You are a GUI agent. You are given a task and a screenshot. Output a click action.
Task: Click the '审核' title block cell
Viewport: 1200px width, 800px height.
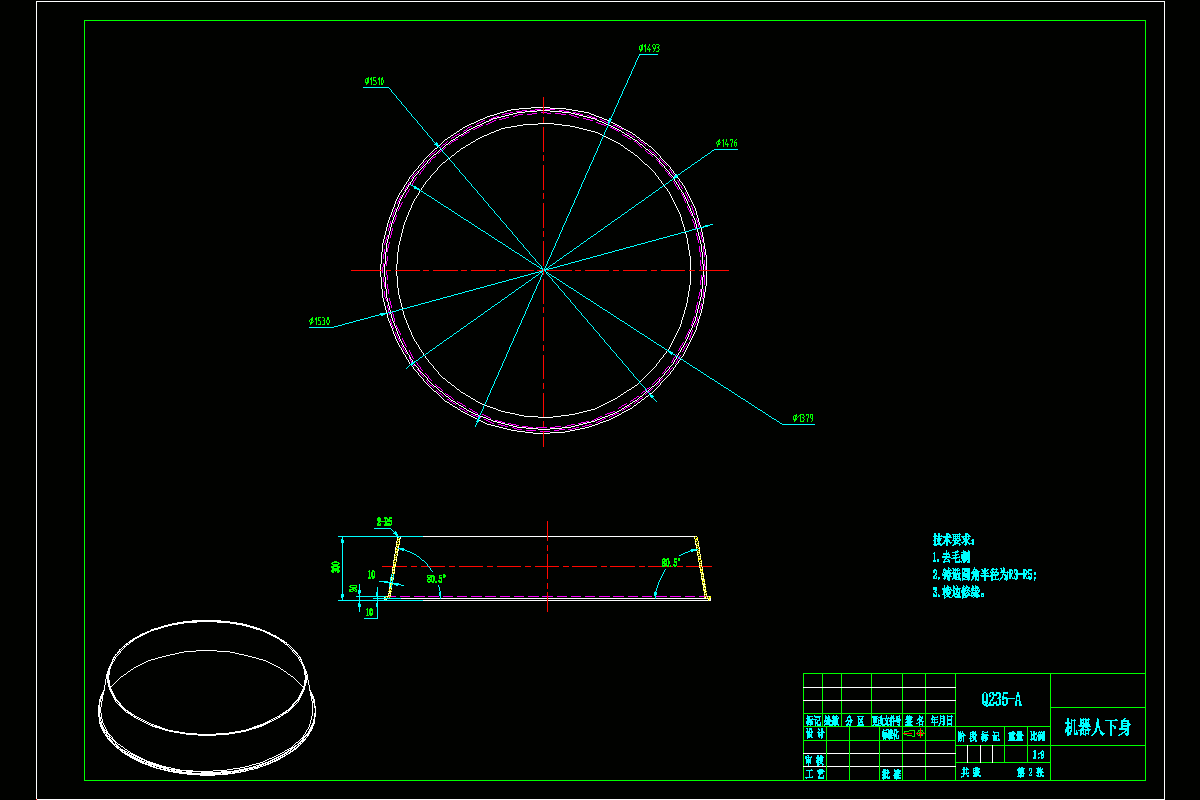tap(815, 760)
